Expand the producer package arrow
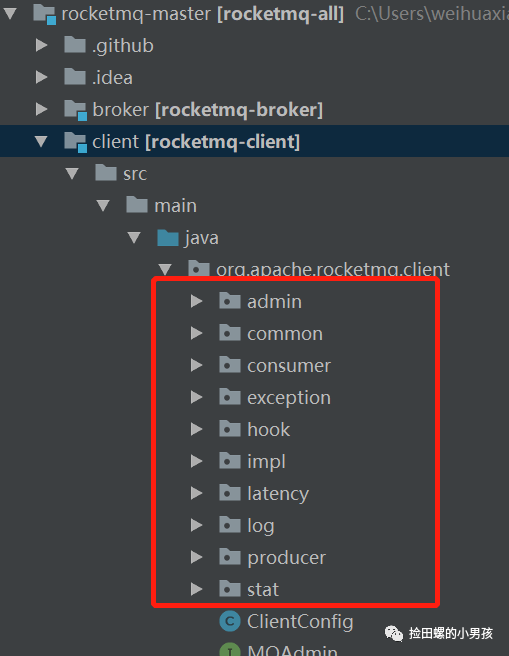The height and width of the screenshot is (656, 509). pos(196,557)
